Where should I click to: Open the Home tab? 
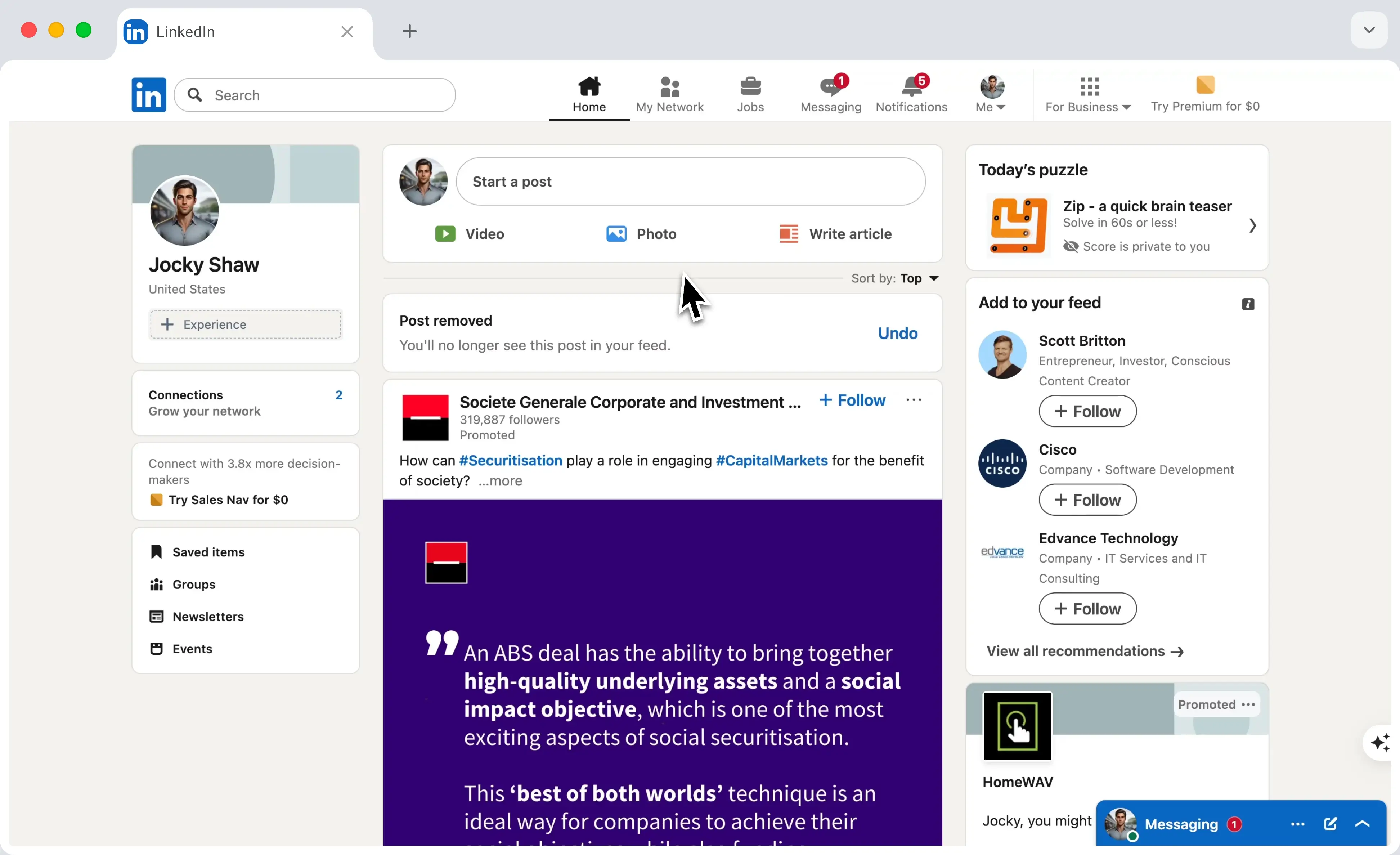click(x=589, y=95)
